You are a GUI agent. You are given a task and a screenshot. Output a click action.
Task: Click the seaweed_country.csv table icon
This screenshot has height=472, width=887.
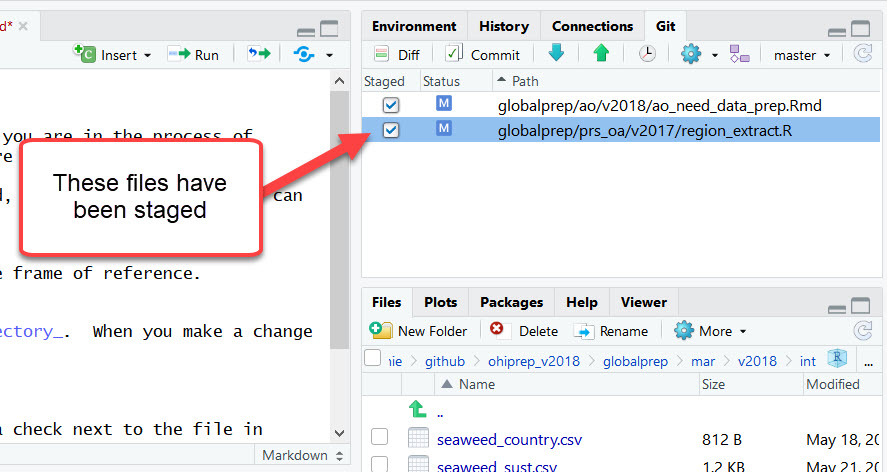(x=418, y=437)
